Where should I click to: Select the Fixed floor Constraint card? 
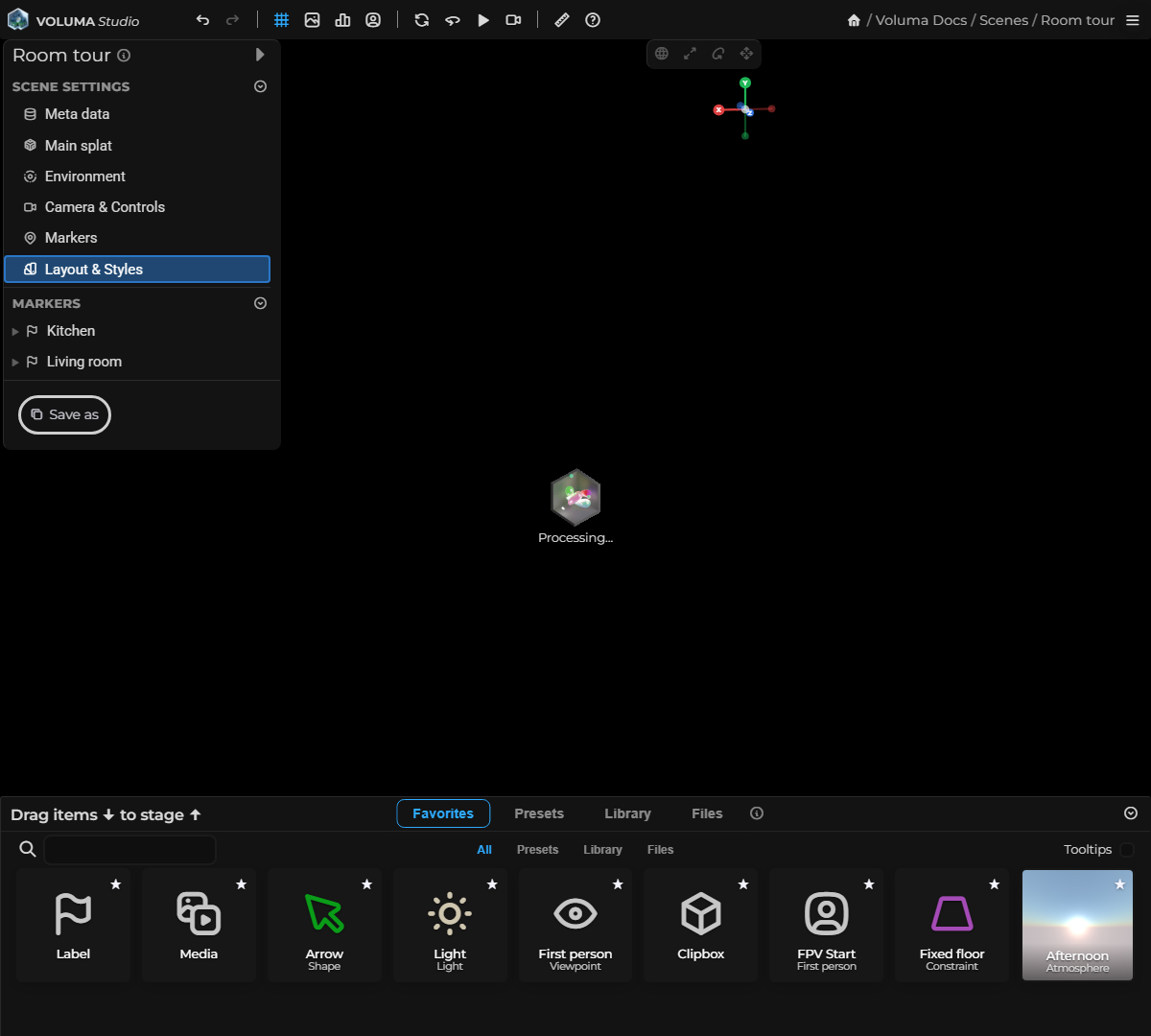951,926
